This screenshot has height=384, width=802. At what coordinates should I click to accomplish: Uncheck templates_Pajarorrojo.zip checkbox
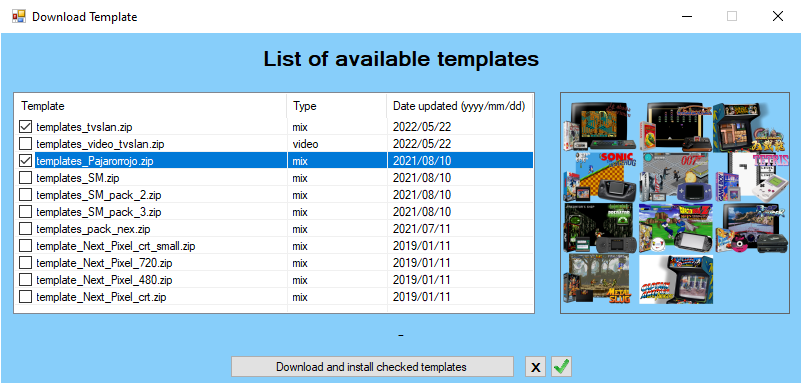point(25,161)
